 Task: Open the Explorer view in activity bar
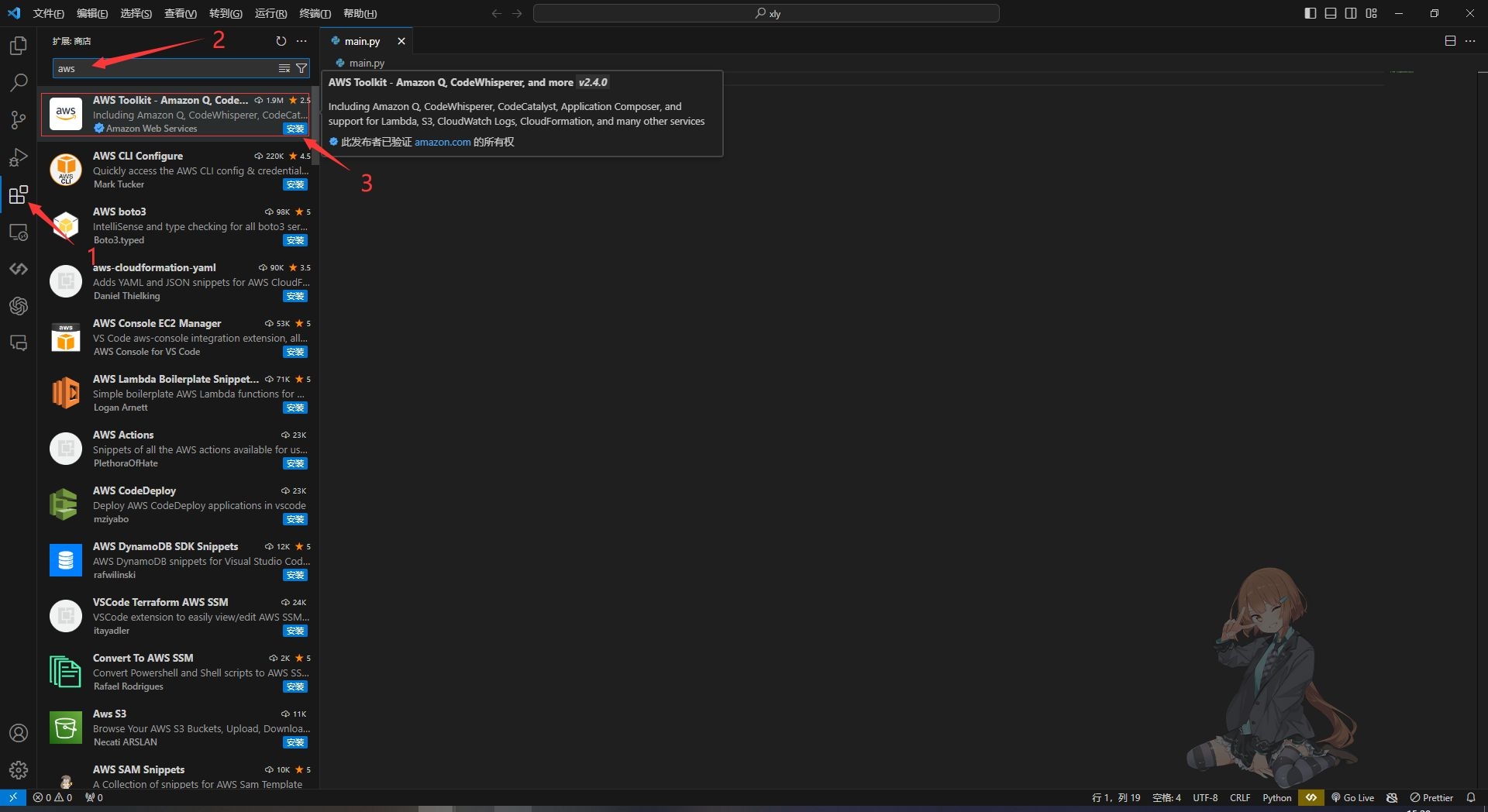[x=19, y=46]
